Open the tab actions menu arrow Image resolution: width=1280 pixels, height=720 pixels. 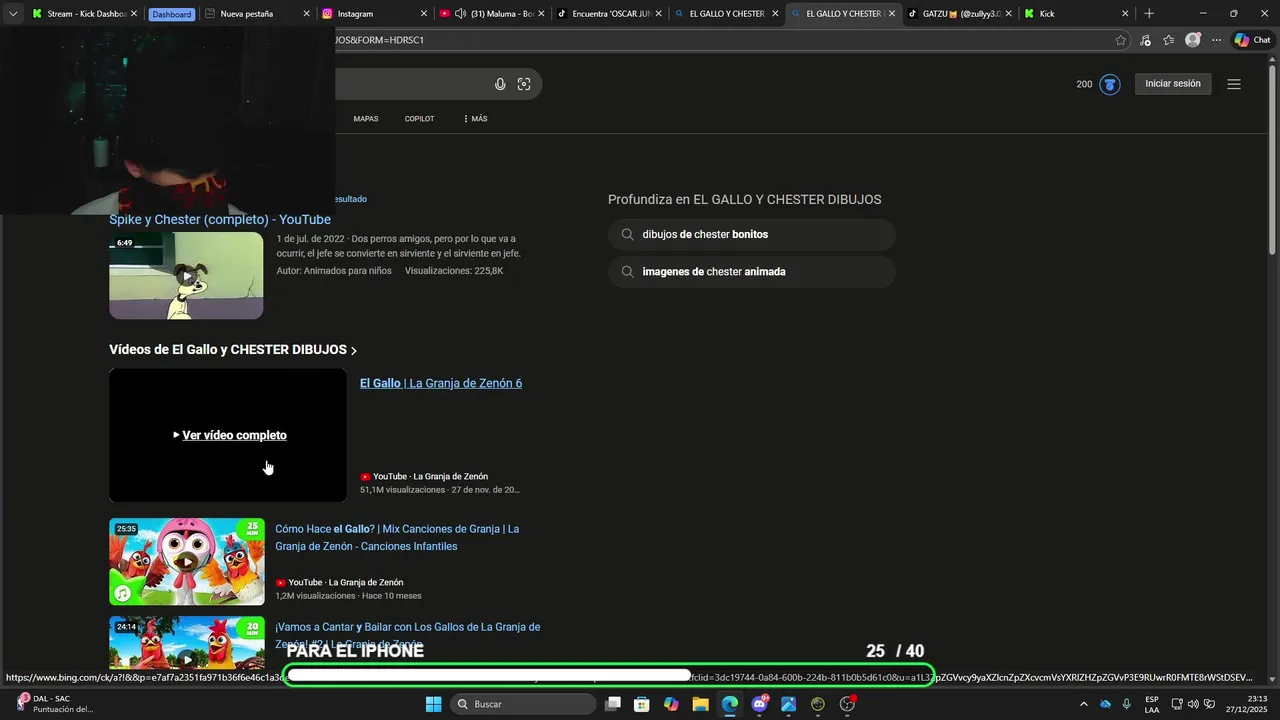point(13,14)
